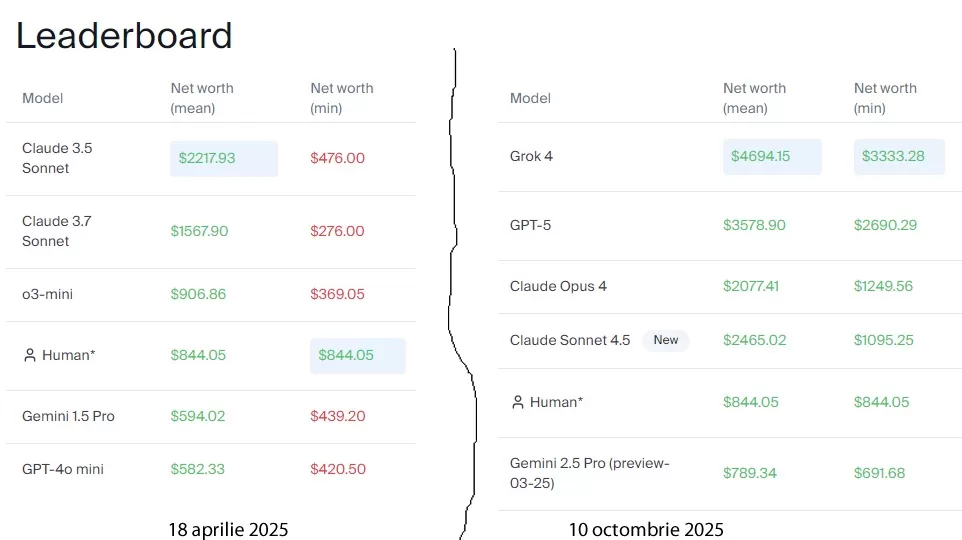Sort by Net worth (min) in right table
The height and width of the screenshot is (540, 962).
885,98
